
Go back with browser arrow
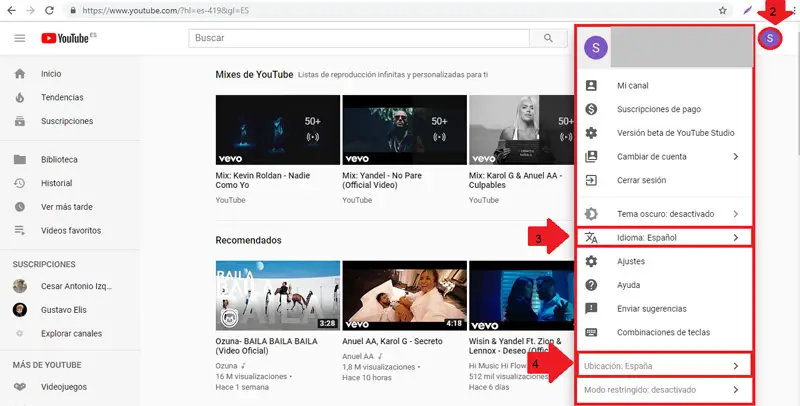click(x=11, y=10)
